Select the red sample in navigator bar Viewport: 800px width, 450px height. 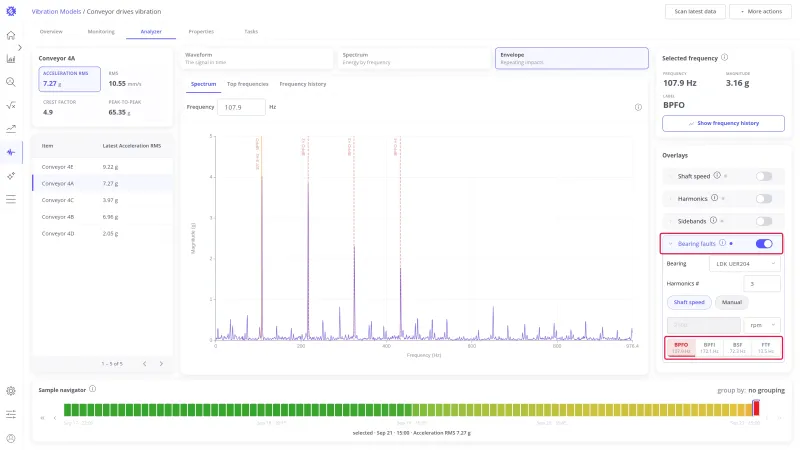tap(756, 409)
